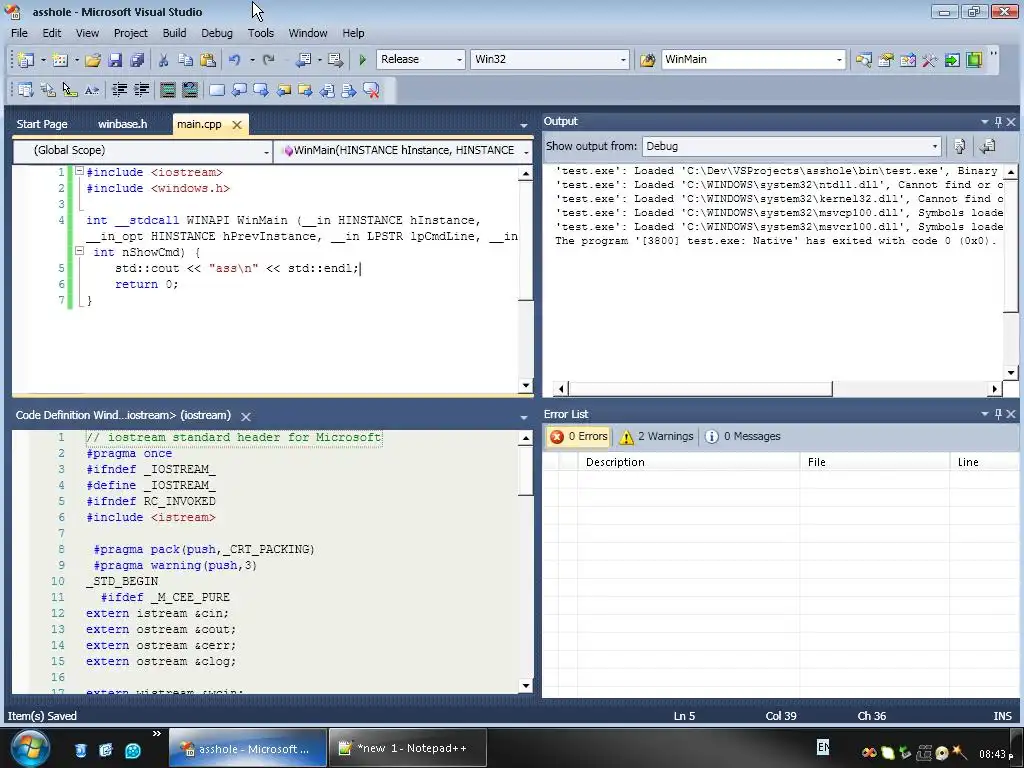This screenshot has width=1024, height=768.
Task: Click the Display Quick Info icon
Action: [70, 90]
